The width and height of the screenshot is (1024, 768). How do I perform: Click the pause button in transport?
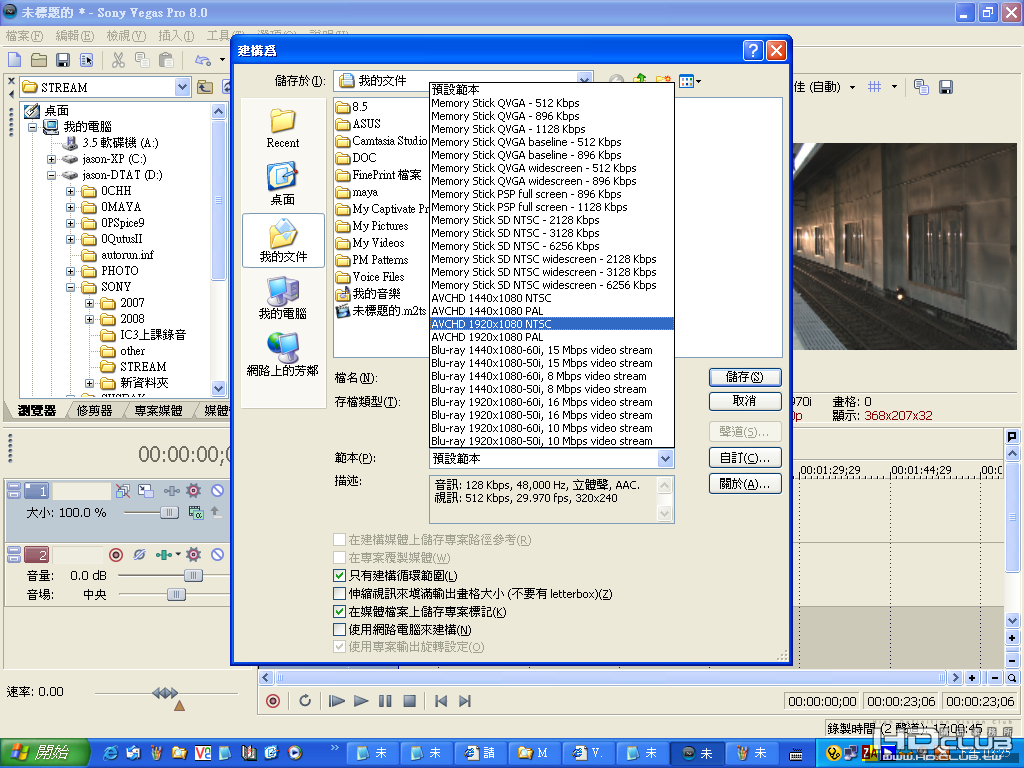click(x=385, y=701)
